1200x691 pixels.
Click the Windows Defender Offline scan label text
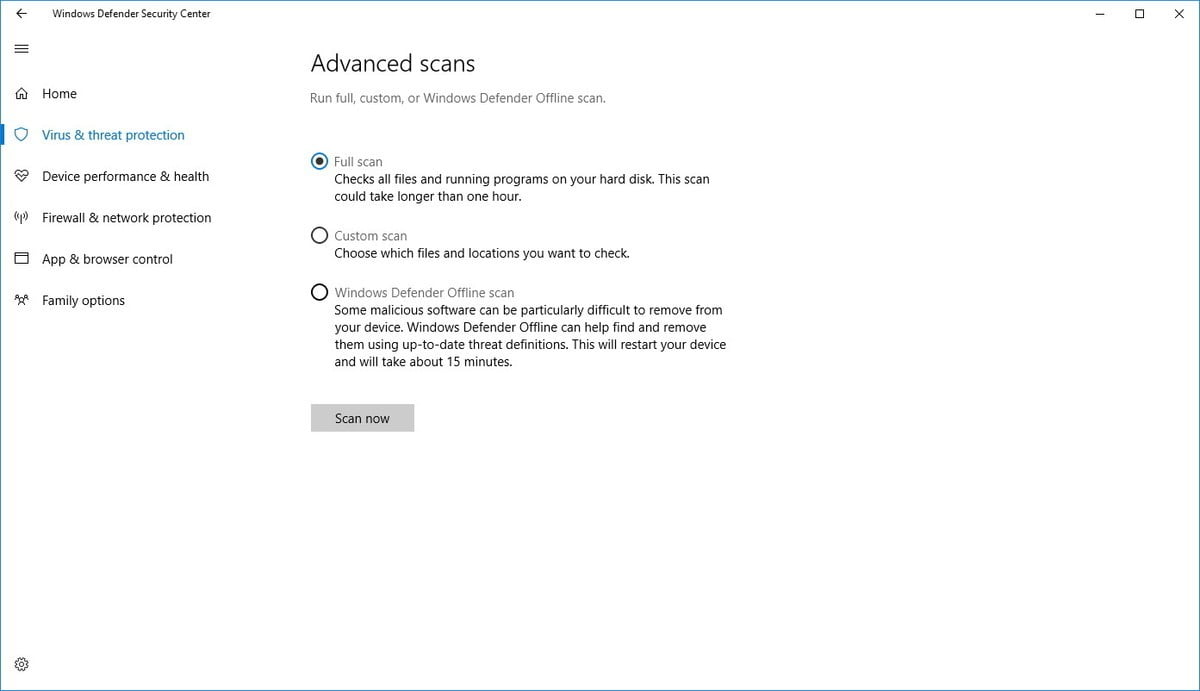click(424, 293)
